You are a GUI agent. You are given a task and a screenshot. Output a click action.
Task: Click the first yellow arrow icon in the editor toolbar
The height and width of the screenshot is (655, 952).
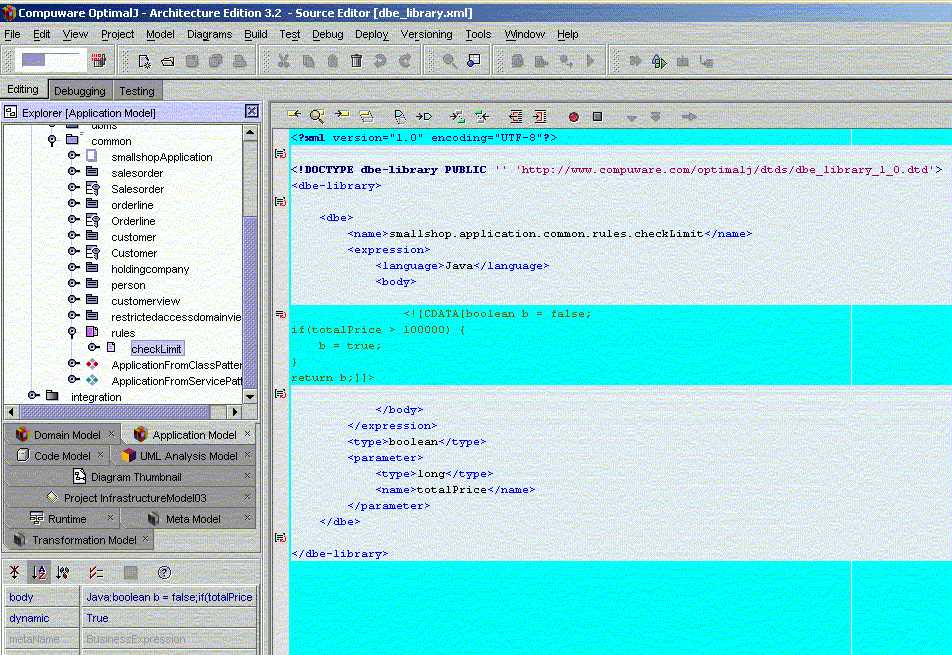294,115
